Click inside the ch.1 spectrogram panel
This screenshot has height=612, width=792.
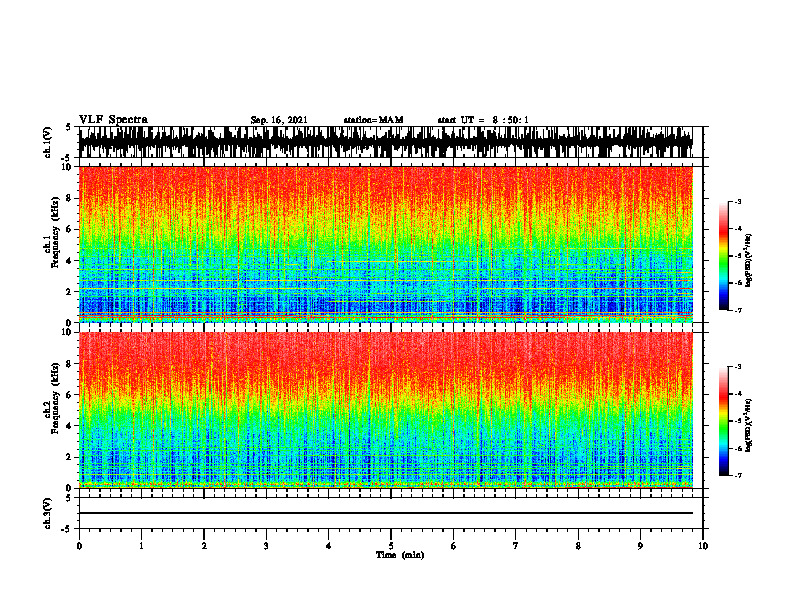(386, 244)
